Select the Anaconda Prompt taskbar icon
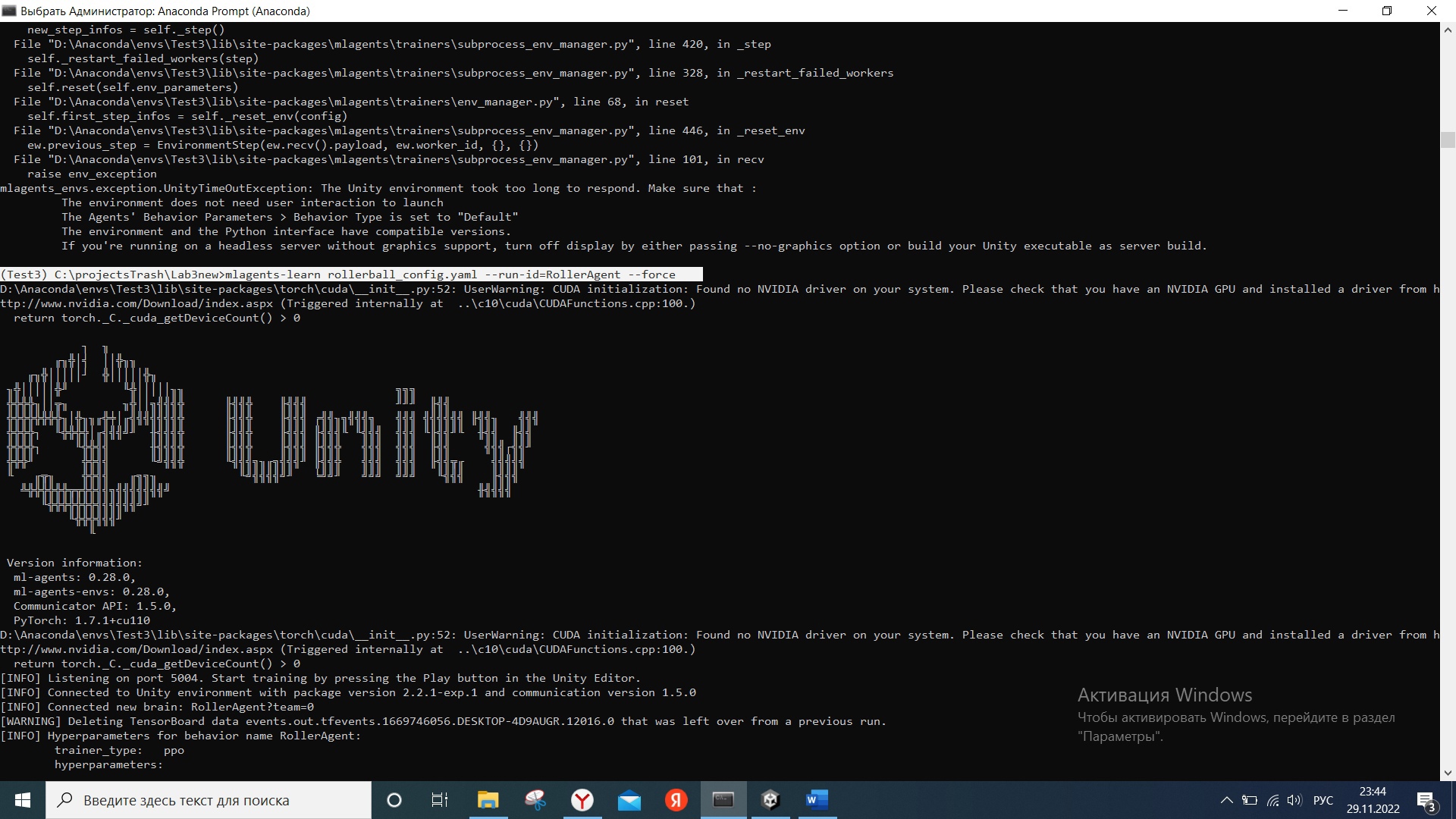Screen dimensions: 1456x819 pyautogui.click(x=723, y=800)
